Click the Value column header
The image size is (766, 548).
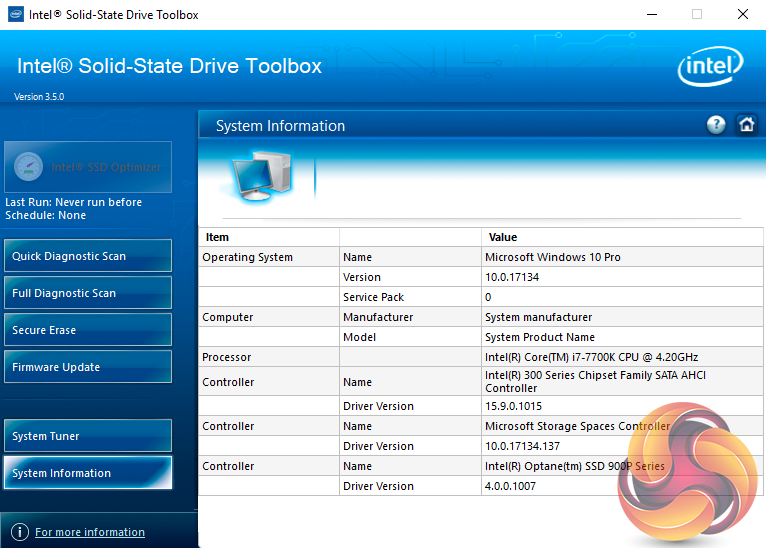tap(503, 237)
